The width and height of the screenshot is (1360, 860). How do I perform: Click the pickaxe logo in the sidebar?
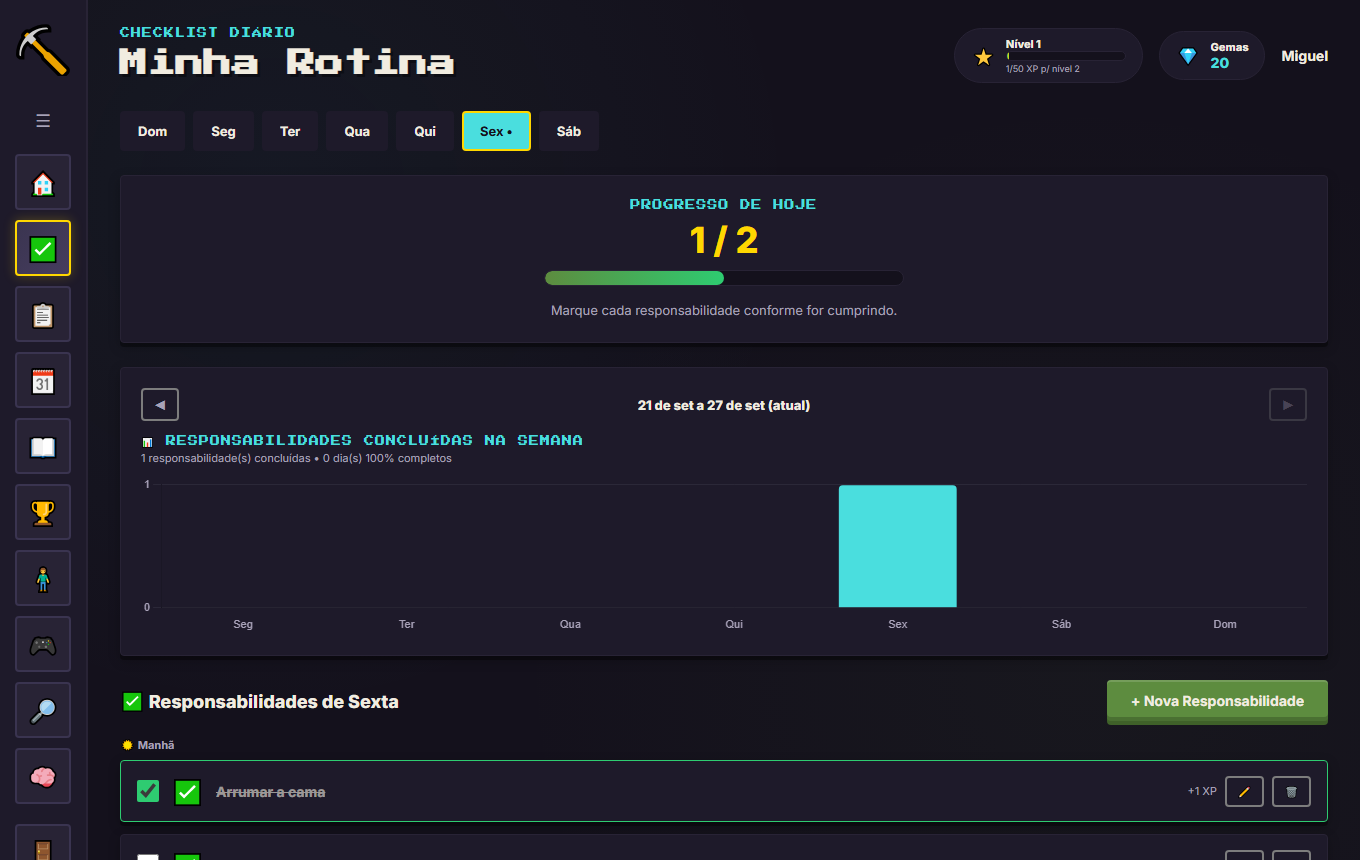[43, 51]
